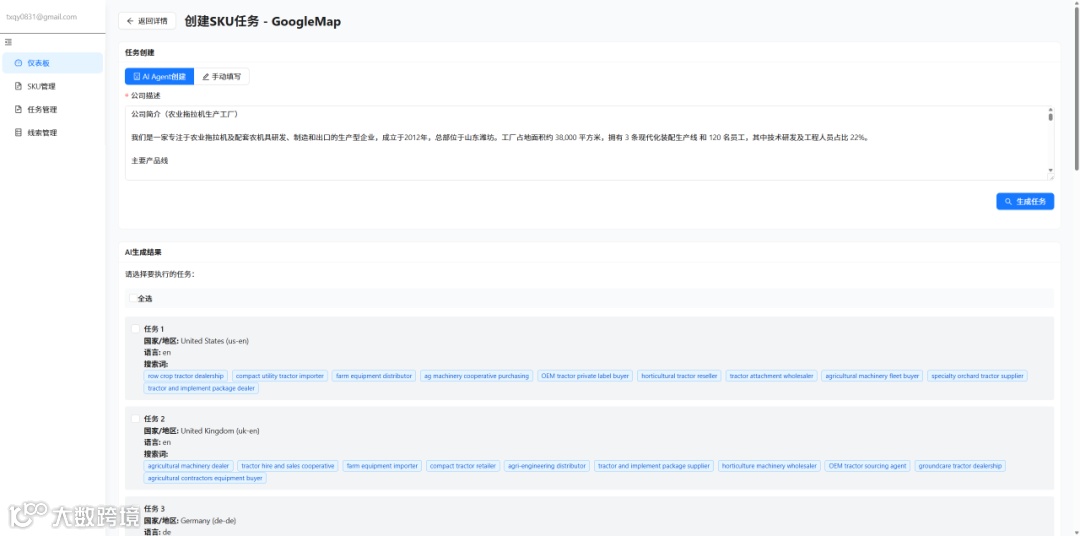Image resolution: width=1080 pixels, height=536 pixels.
Task: Click tag 'compact utility tractor importer'
Action: click(x=280, y=376)
